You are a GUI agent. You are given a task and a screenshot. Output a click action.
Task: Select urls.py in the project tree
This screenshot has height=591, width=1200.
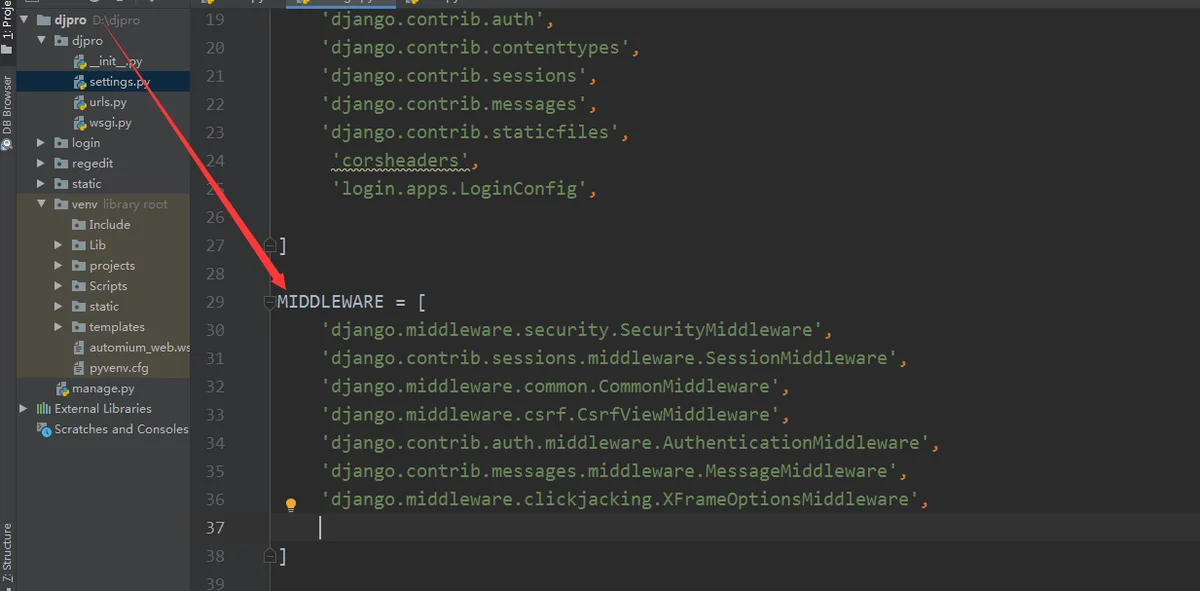click(103, 103)
